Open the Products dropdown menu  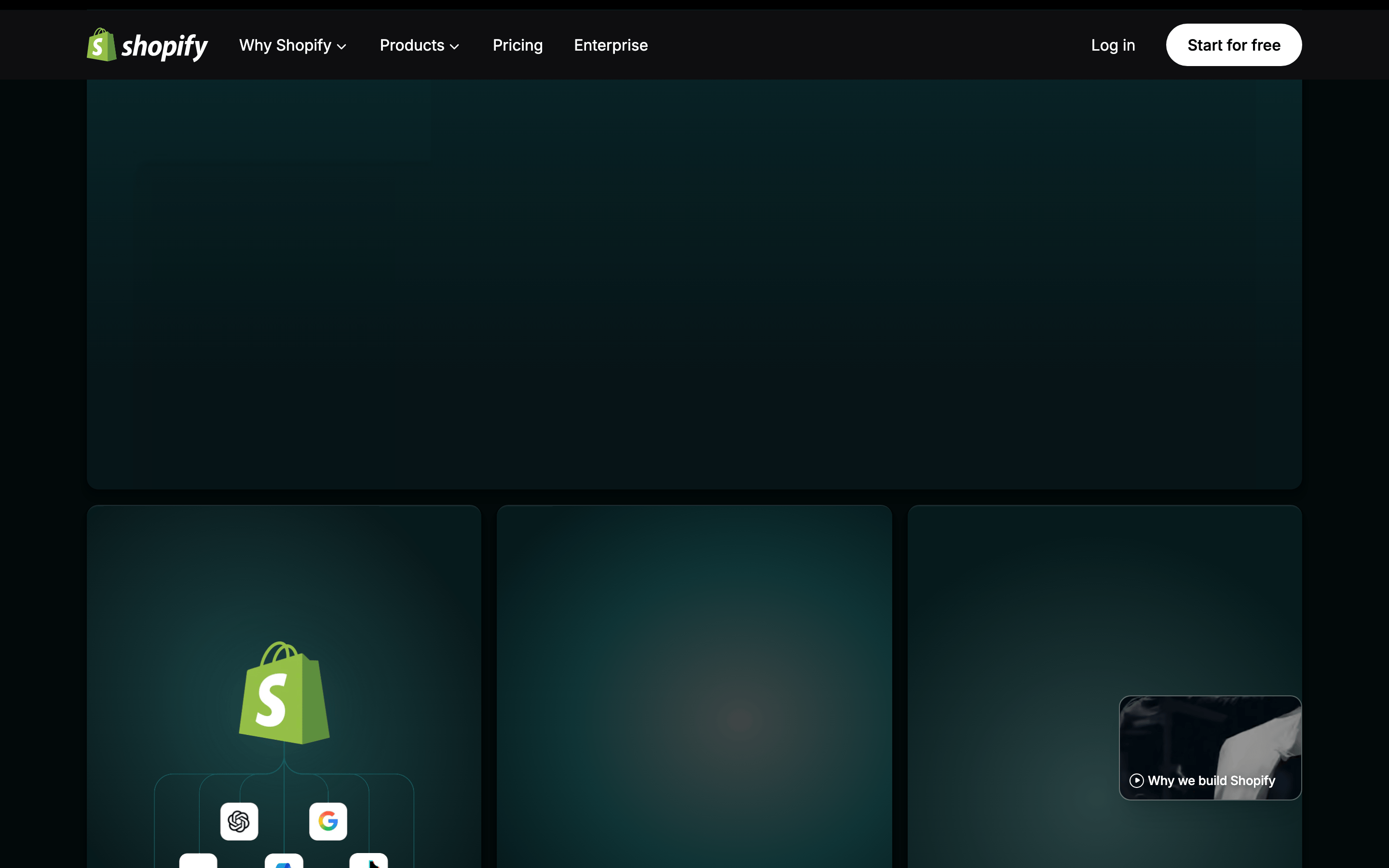pos(420,45)
